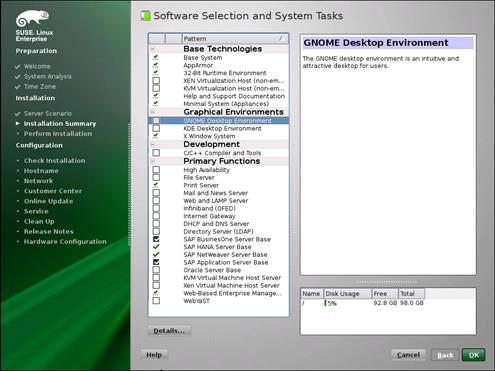Click the Name column header in disk table
The image size is (495, 371).
coord(312,294)
